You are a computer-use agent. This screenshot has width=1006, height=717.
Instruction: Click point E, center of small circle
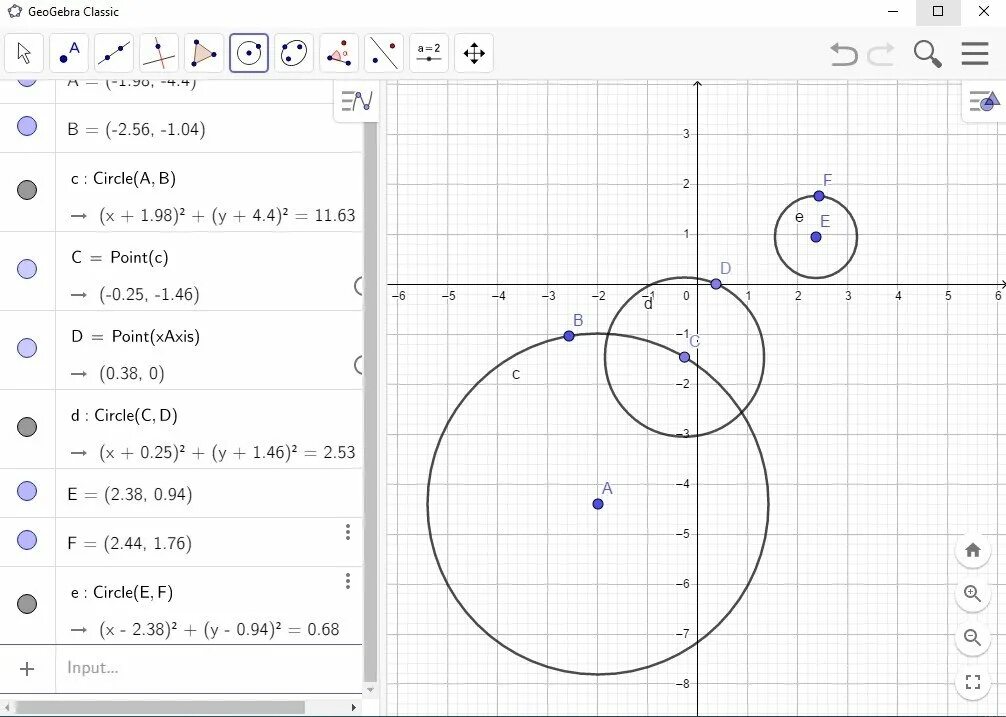coord(816,237)
